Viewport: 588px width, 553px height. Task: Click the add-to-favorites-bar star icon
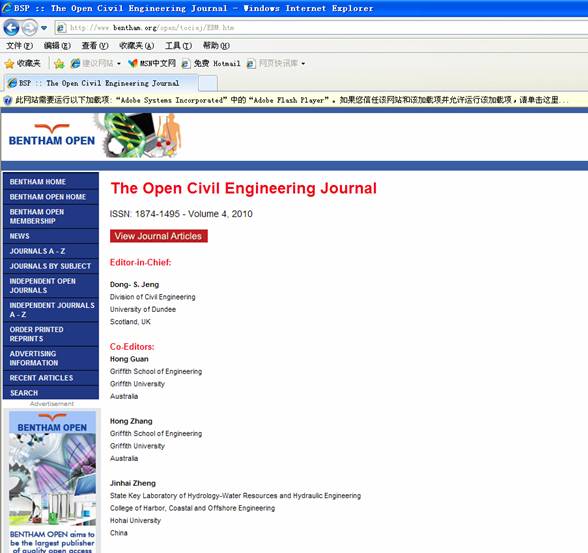tap(59, 63)
